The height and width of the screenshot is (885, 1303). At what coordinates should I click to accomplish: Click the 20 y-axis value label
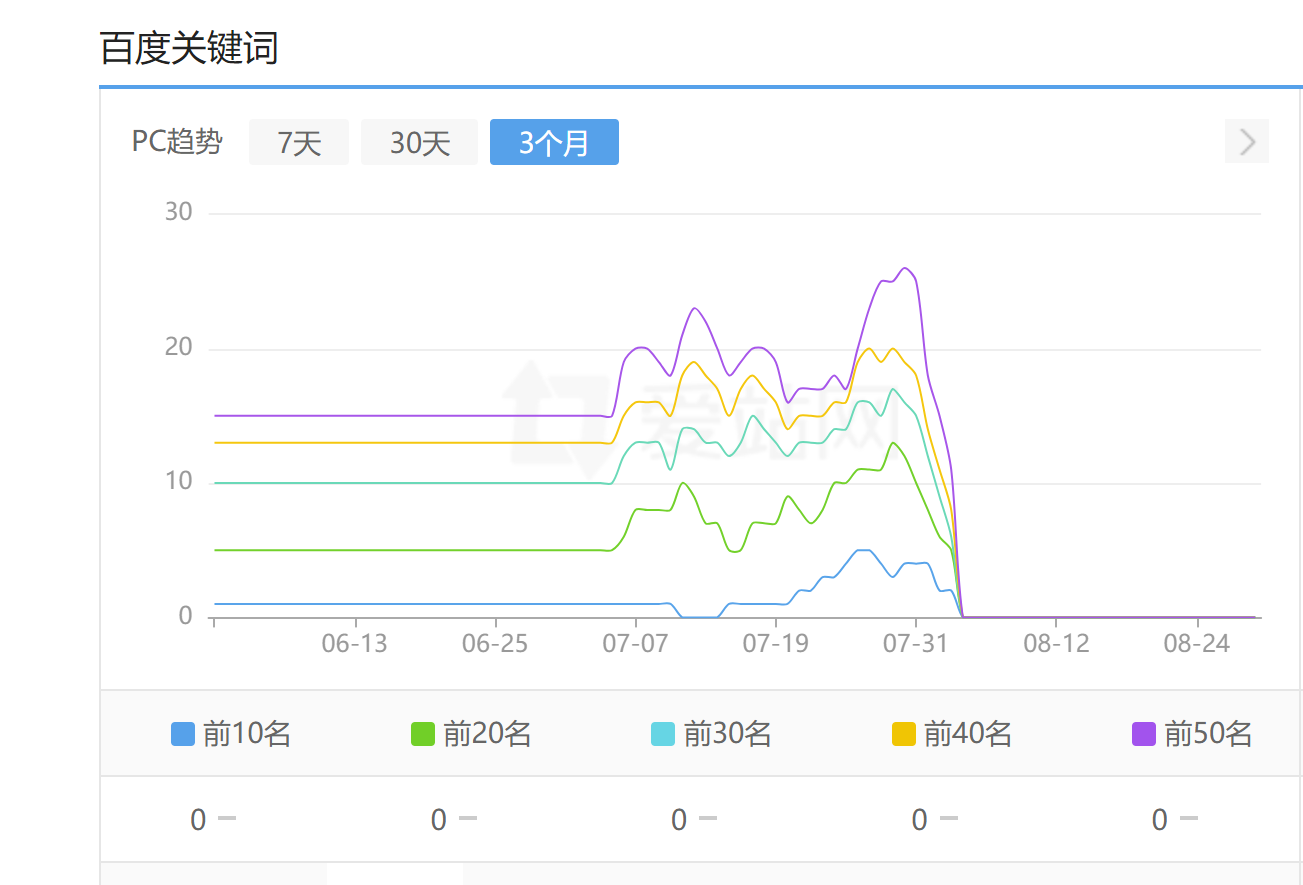[x=179, y=348]
